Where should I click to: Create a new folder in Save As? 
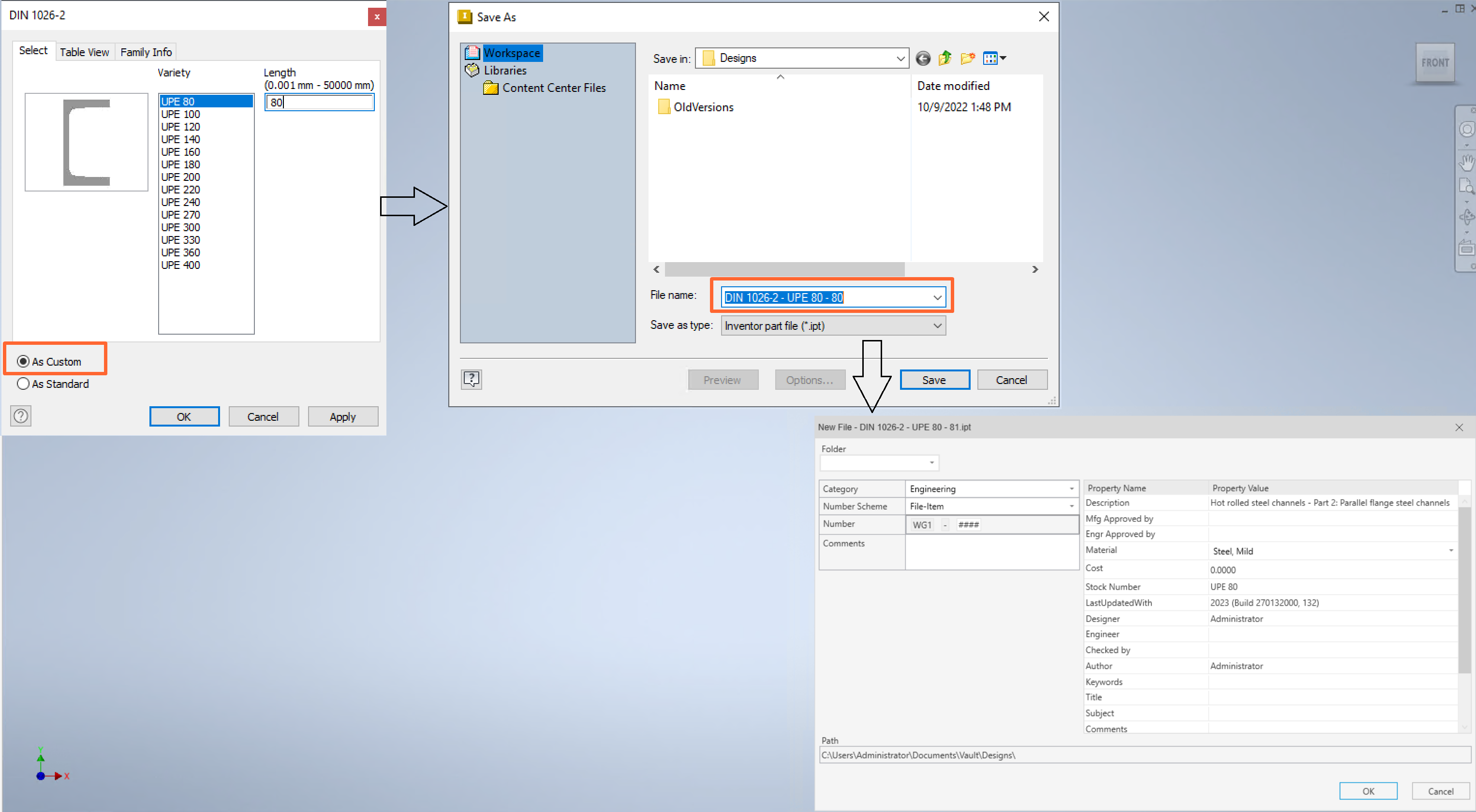pyautogui.click(x=967, y=59)
